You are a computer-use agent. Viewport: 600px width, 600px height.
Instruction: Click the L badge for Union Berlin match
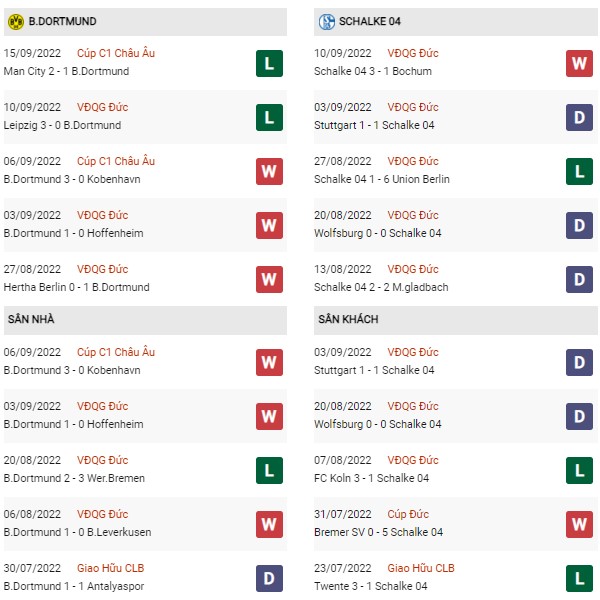[579, 171]
